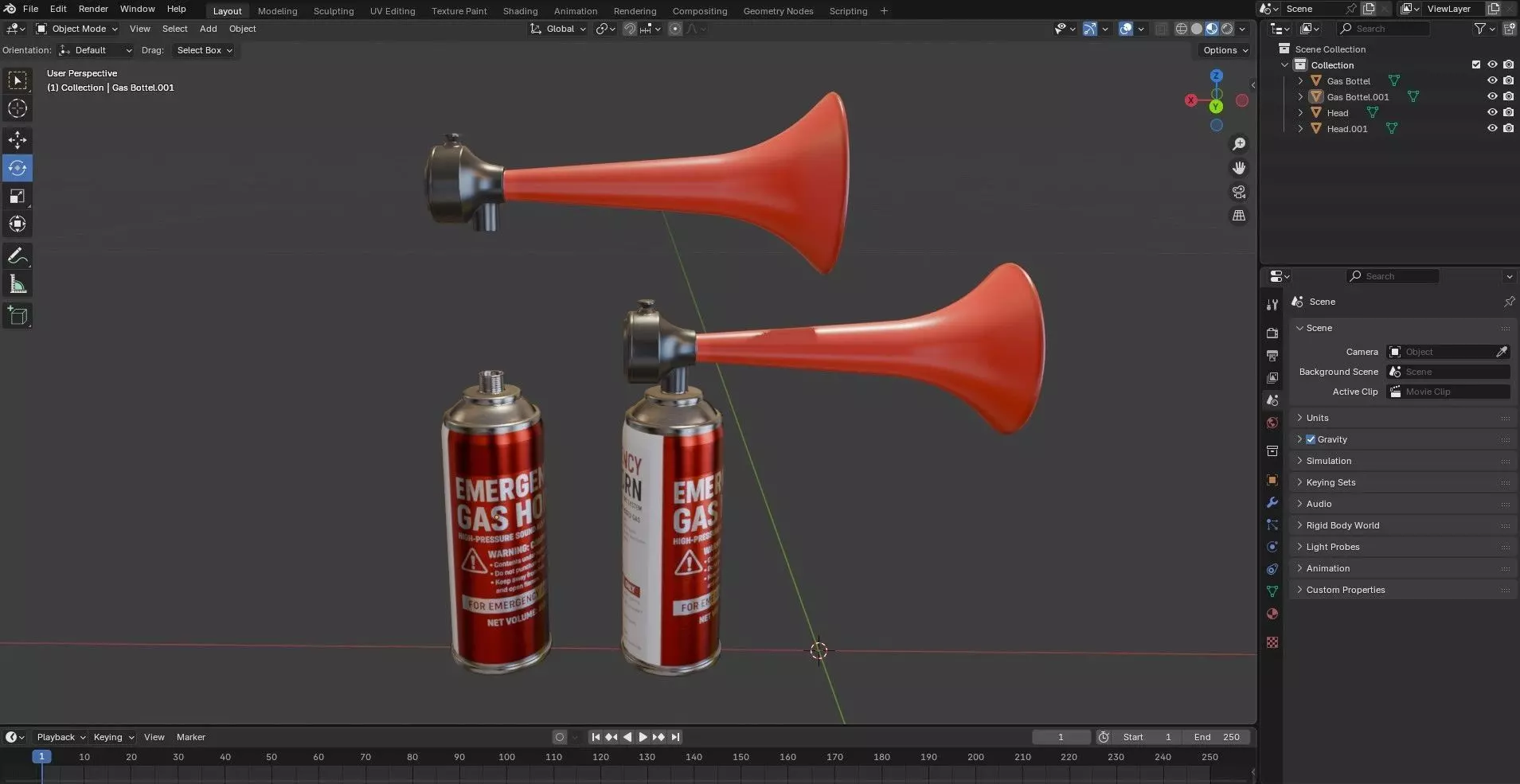Click the viewport zoom magnifier icon

coord(1239,144)
